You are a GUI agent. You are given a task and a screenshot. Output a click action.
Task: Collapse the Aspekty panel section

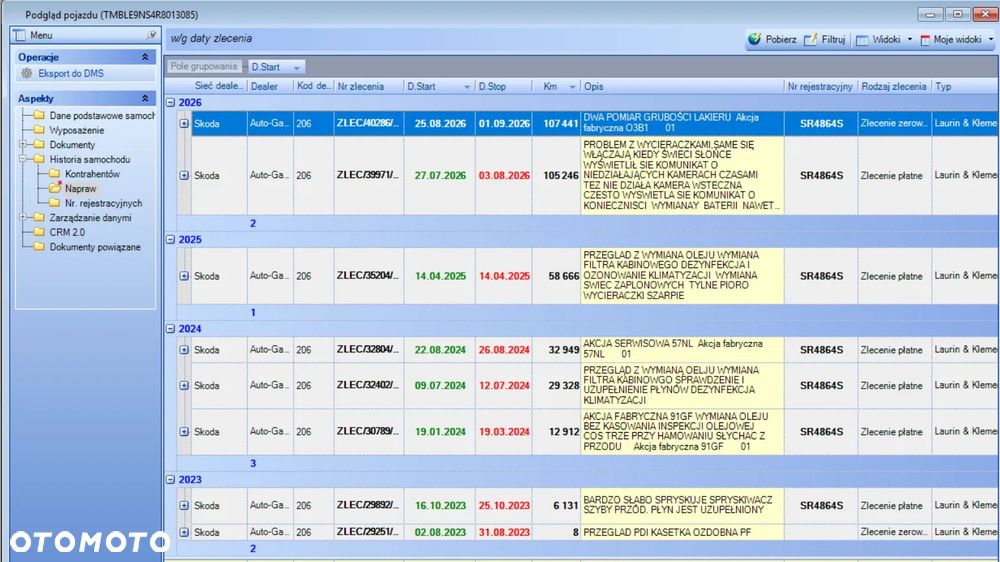(145, 98)
